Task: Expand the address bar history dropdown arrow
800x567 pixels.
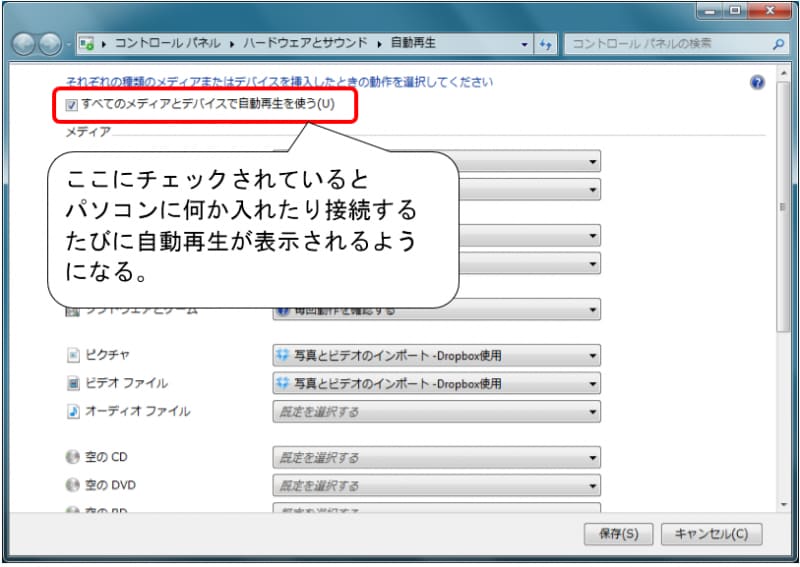Action: (524, 44)
